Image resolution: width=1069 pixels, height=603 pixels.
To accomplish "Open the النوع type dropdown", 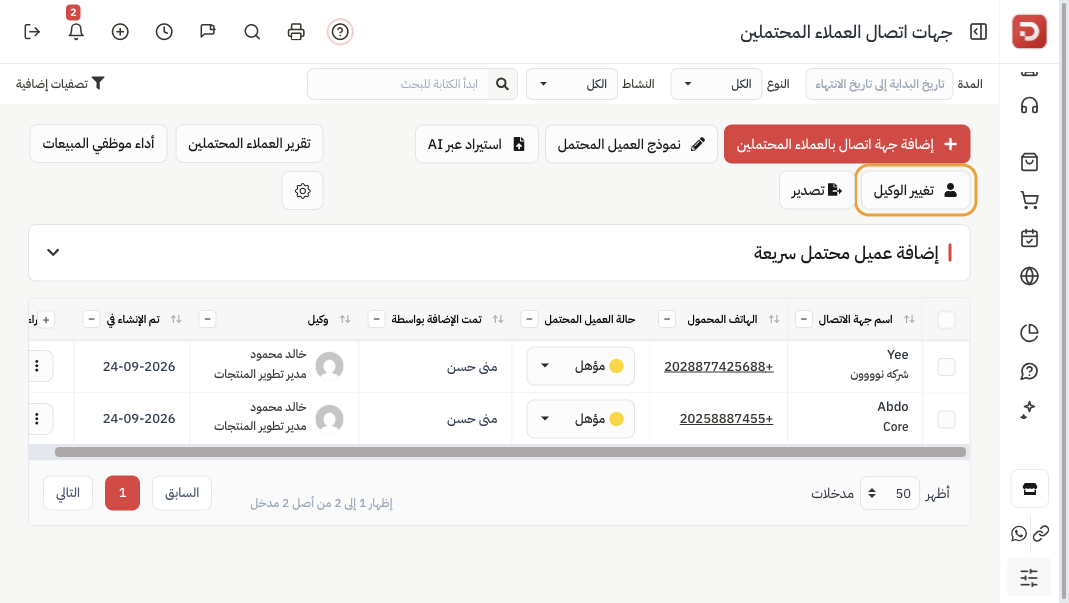I will click(x=716, y=84).
